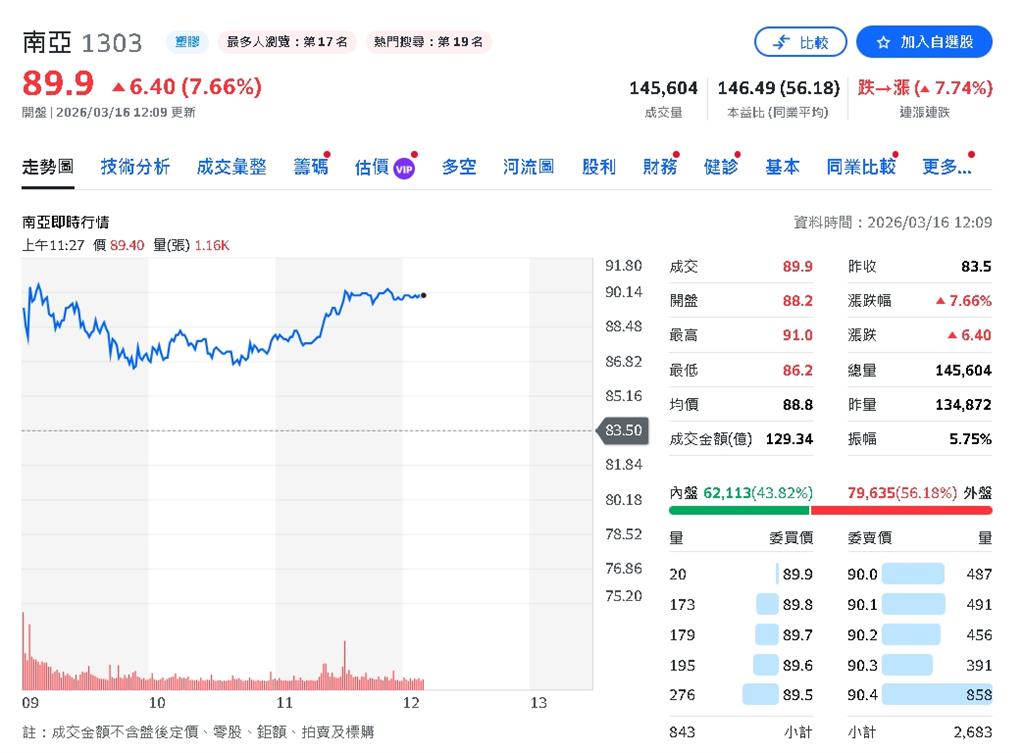Click the 比較 button

tap(800, 42)
